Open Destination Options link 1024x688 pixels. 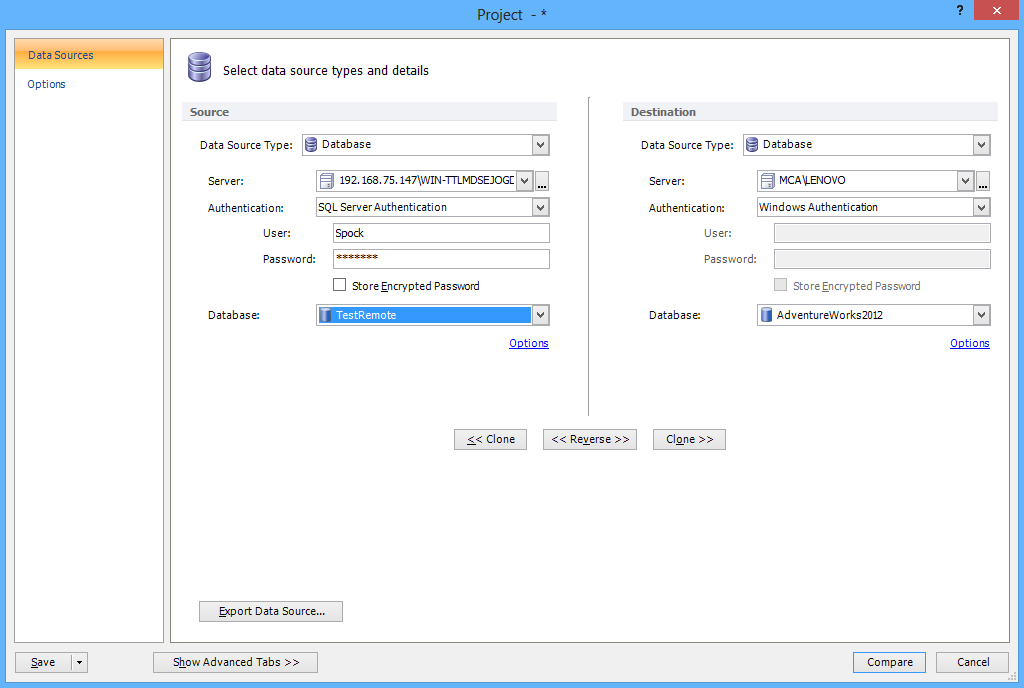(x=970, y=343)
